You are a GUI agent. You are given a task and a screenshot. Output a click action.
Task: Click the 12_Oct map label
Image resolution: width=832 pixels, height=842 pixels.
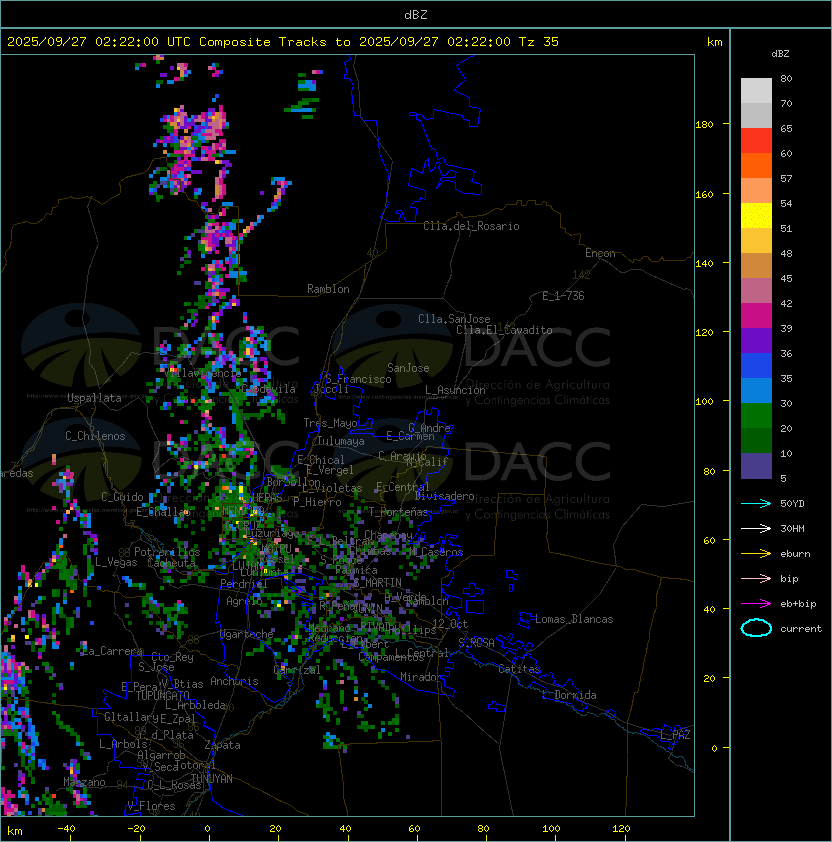[450, 624]
